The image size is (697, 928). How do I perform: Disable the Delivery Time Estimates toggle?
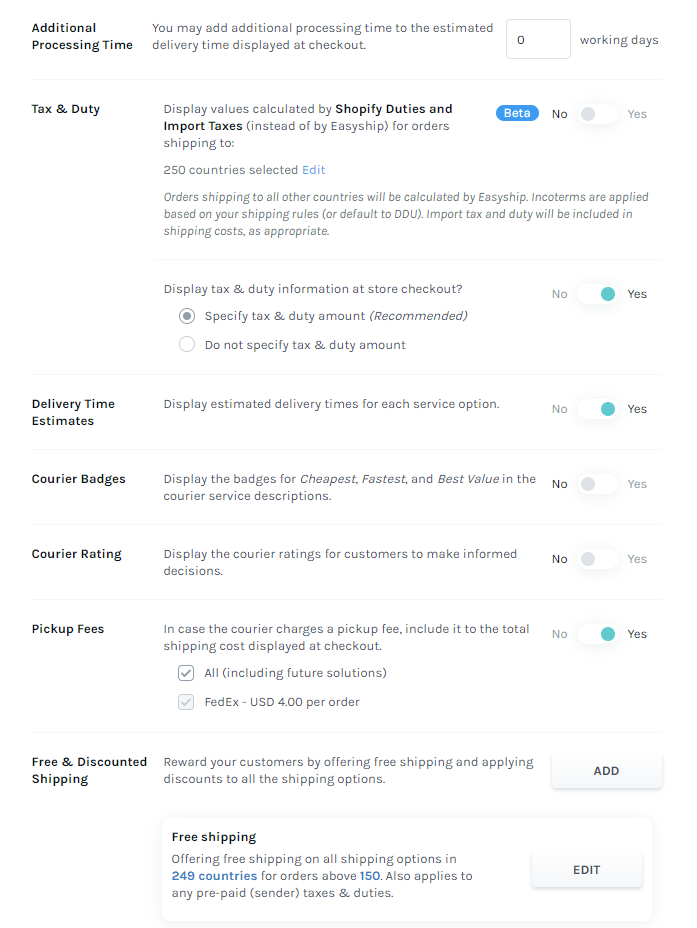pos(597,409)
